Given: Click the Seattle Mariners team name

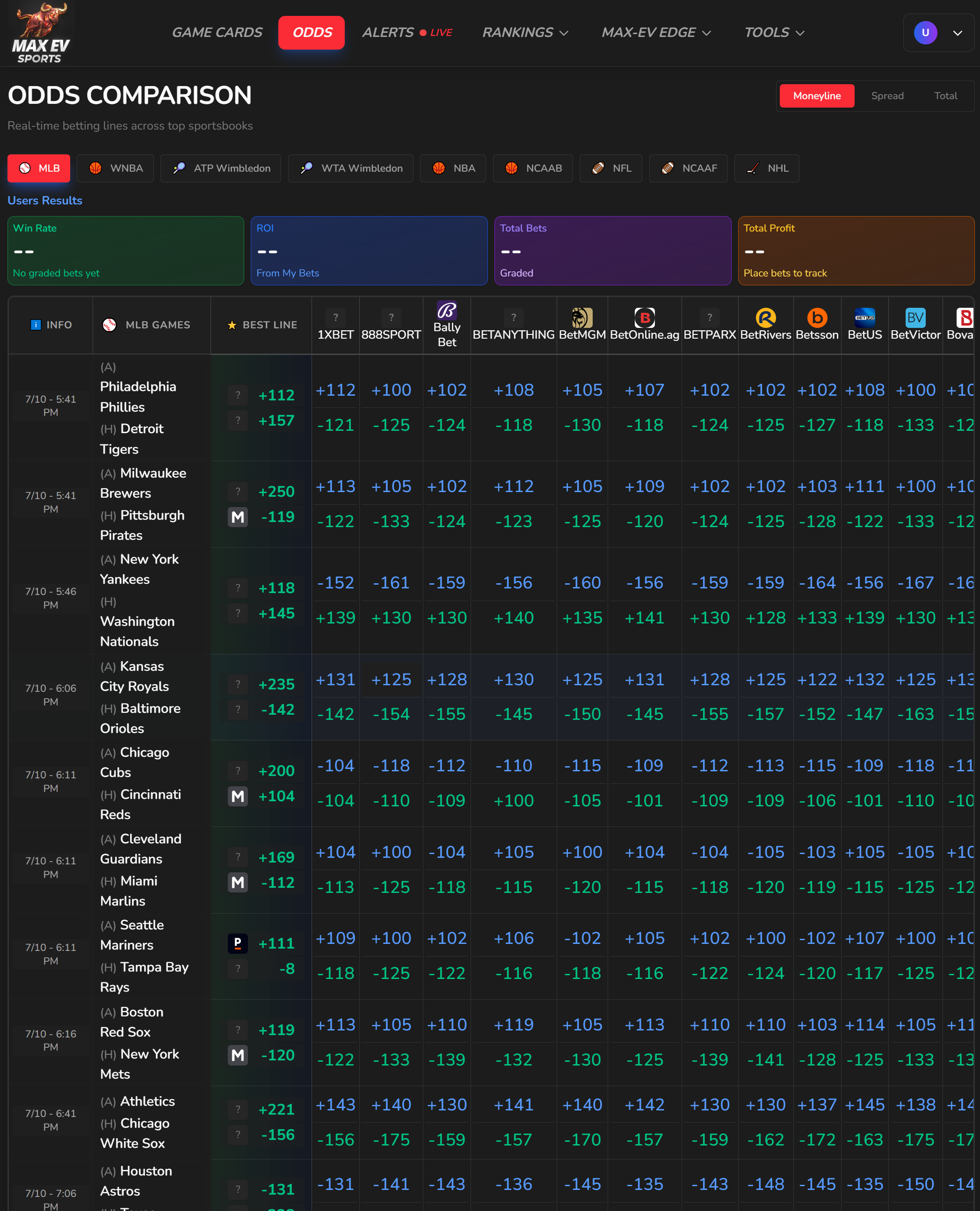Looking at the screenshot, I should tap(132, 935).
